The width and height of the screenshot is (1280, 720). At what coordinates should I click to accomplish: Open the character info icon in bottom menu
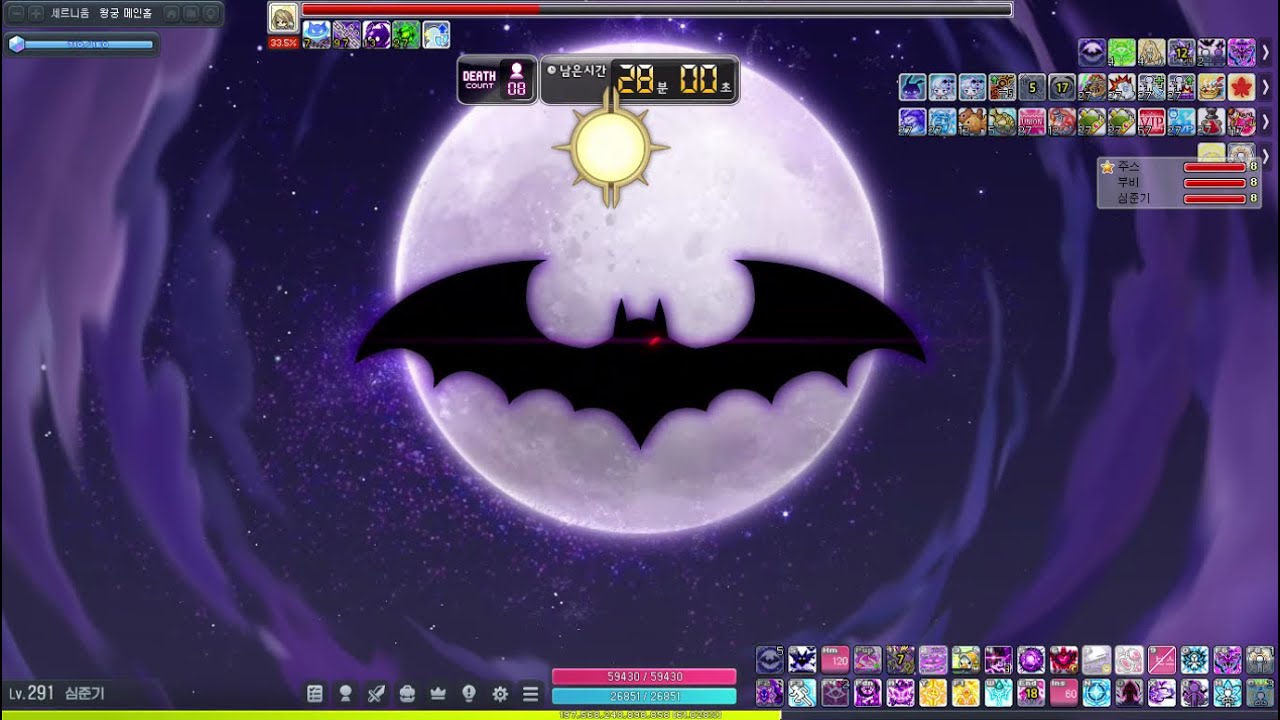point(345,693)
